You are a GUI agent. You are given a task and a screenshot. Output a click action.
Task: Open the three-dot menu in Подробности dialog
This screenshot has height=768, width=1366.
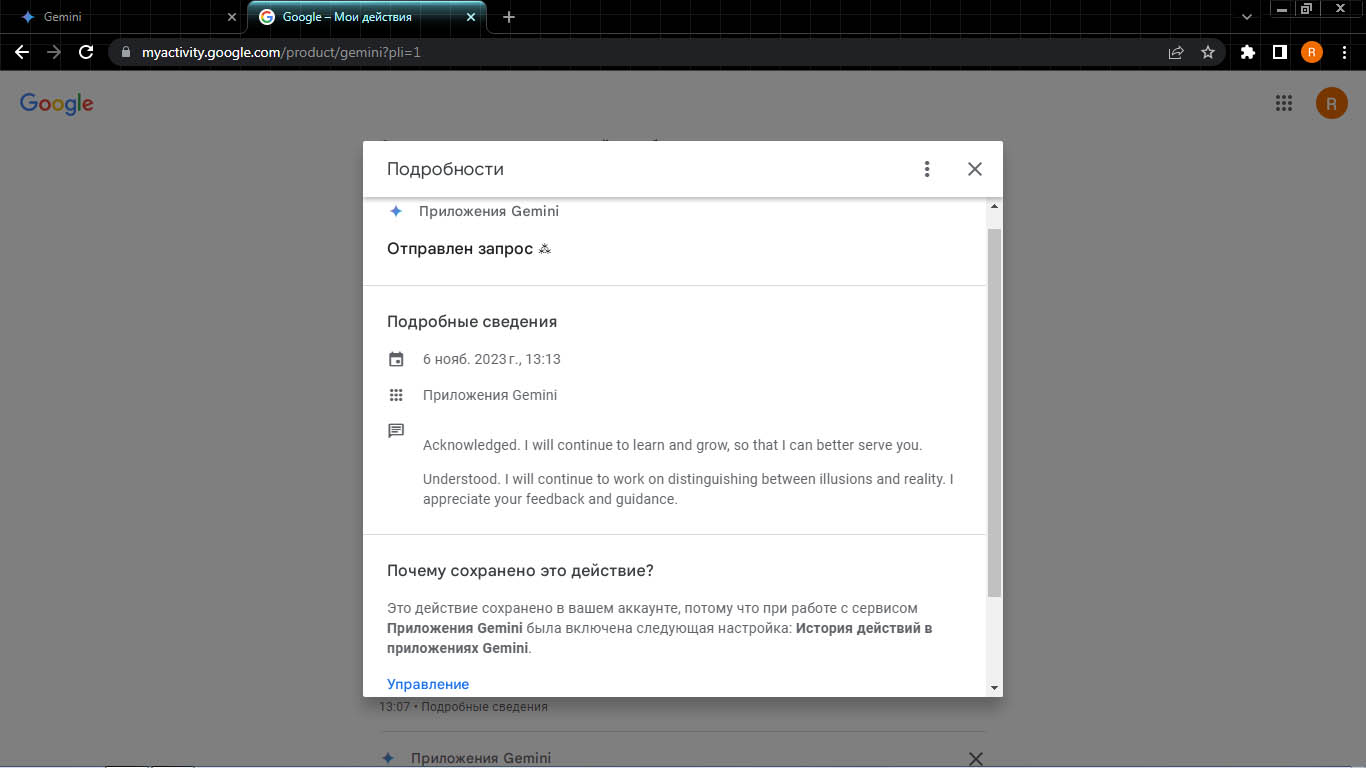[927, 169]
